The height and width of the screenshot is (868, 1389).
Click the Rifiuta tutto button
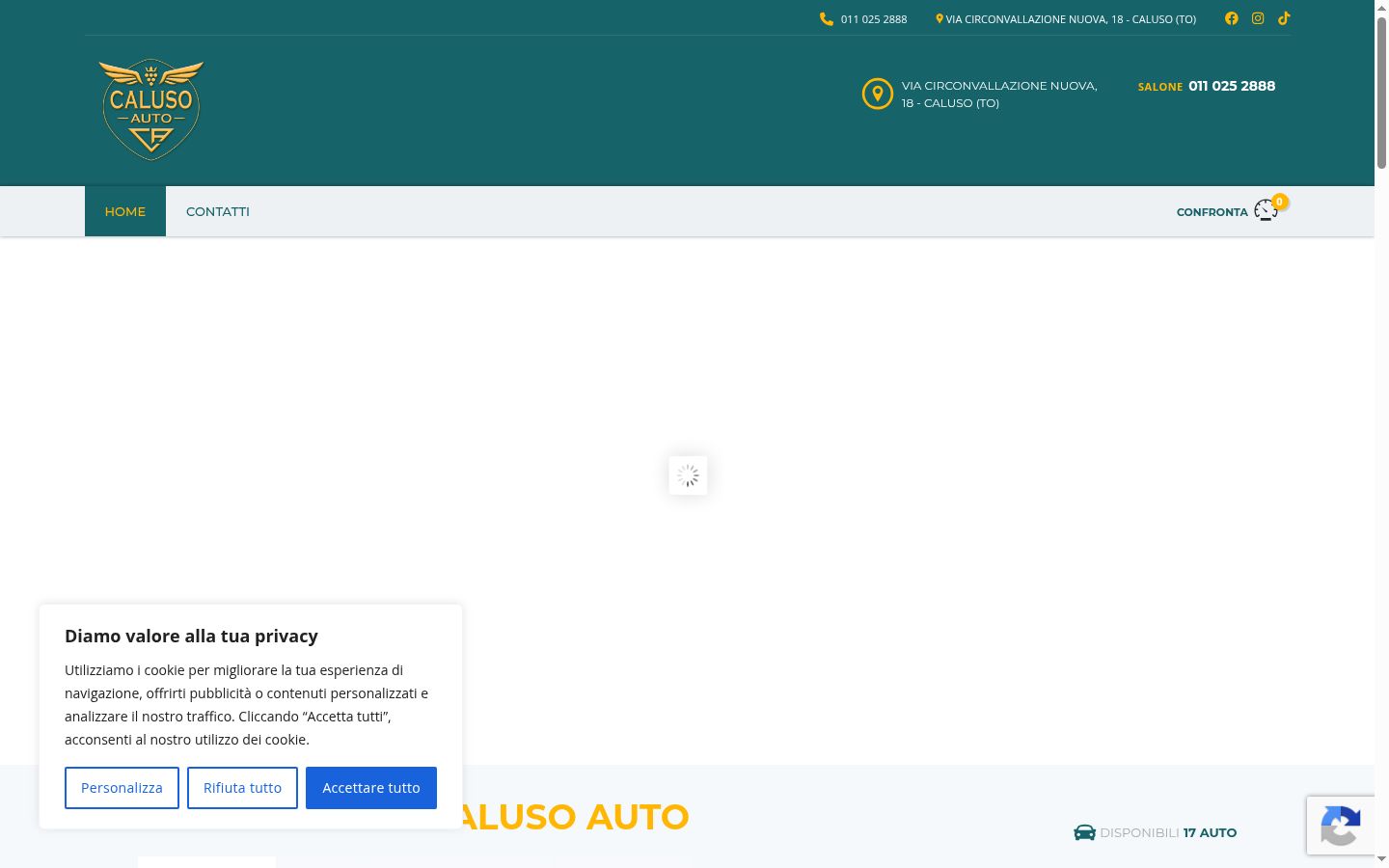click(242, 788)
